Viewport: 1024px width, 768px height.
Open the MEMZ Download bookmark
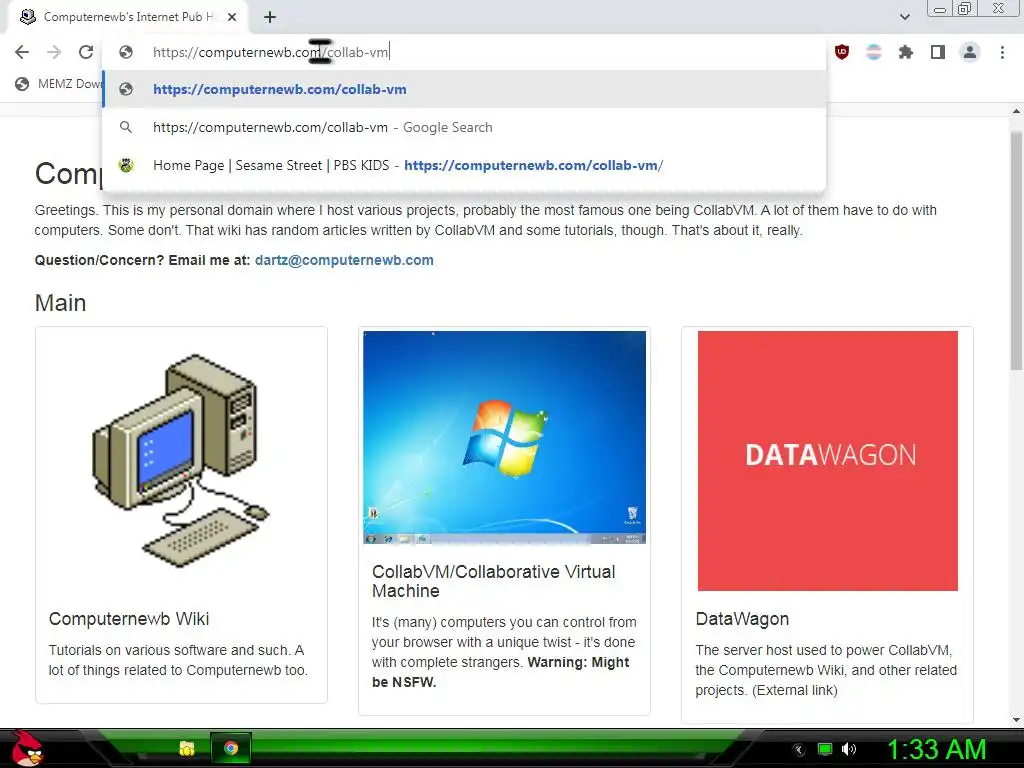tap(59, 84)
